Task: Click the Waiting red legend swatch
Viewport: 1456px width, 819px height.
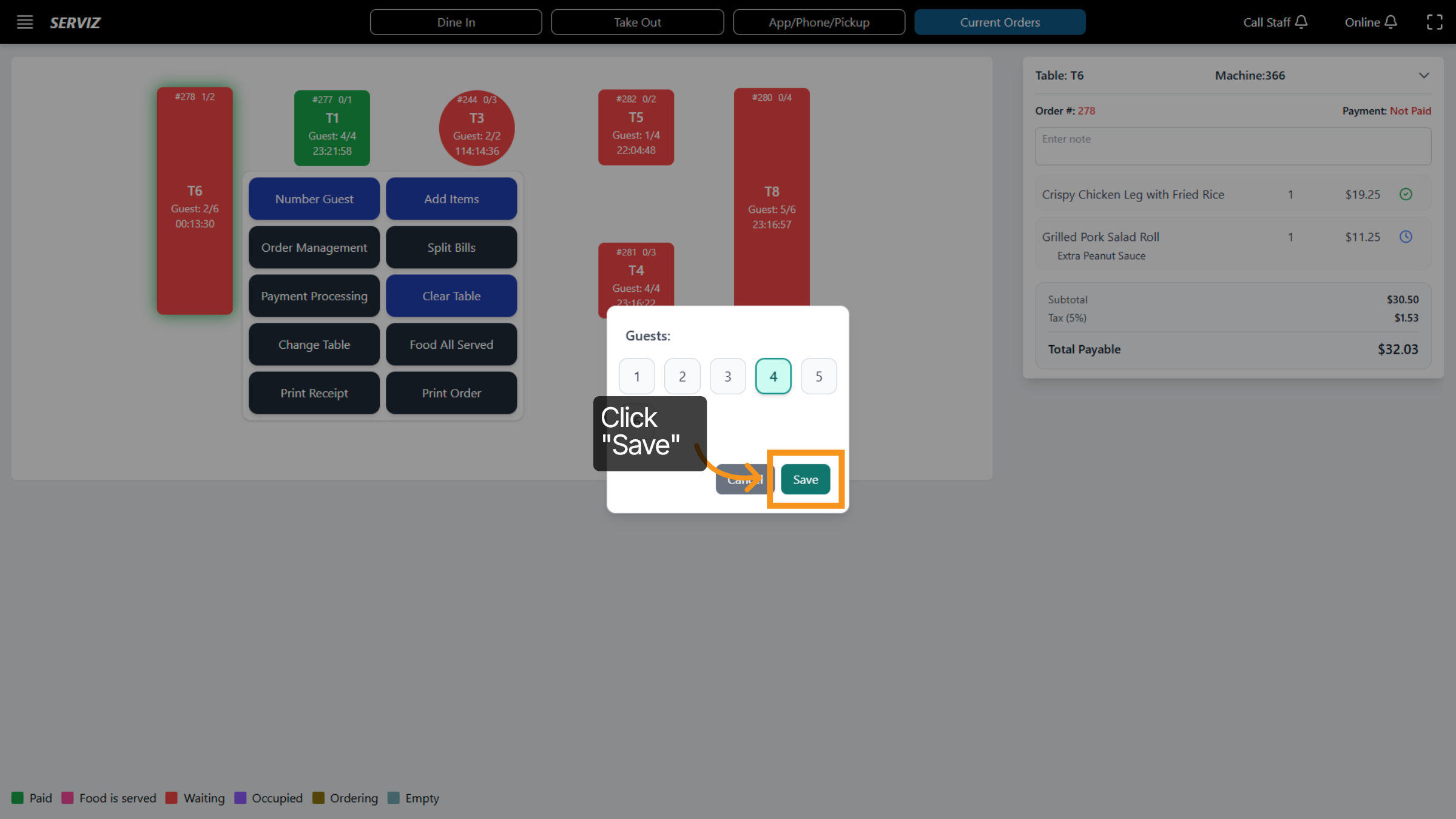Action: coord(172,798)
